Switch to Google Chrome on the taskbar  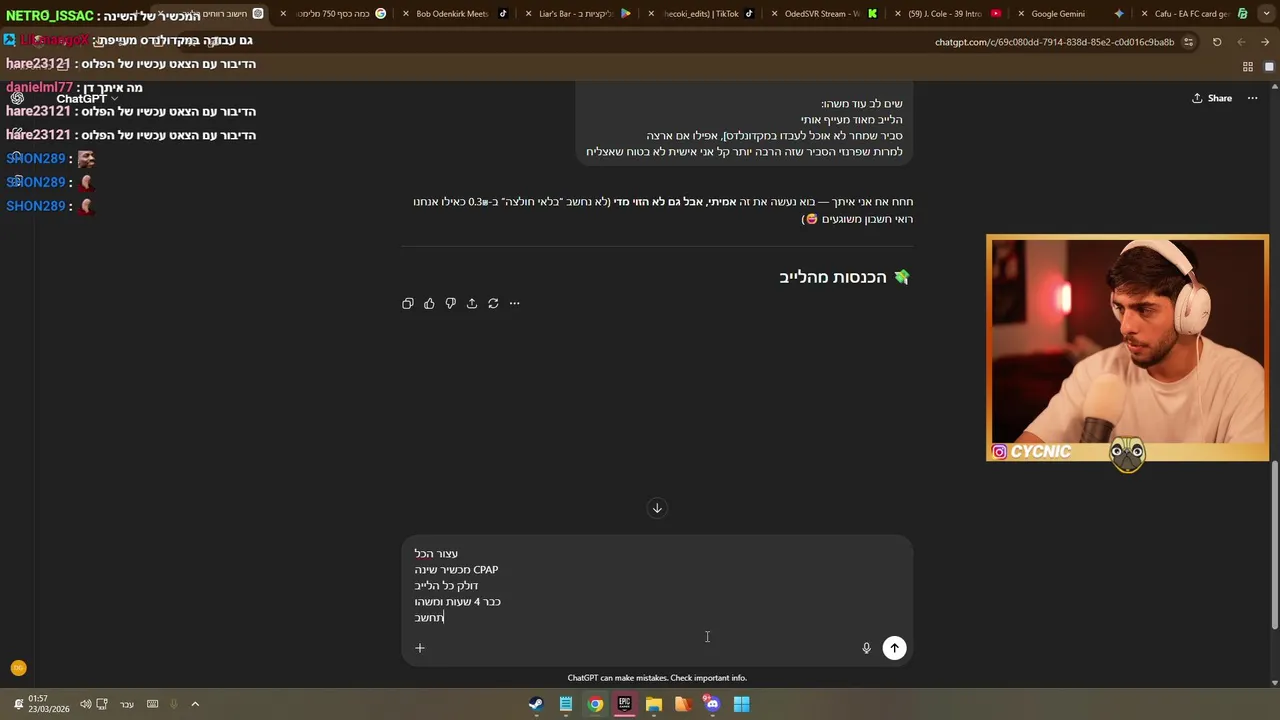coord(595,704)
